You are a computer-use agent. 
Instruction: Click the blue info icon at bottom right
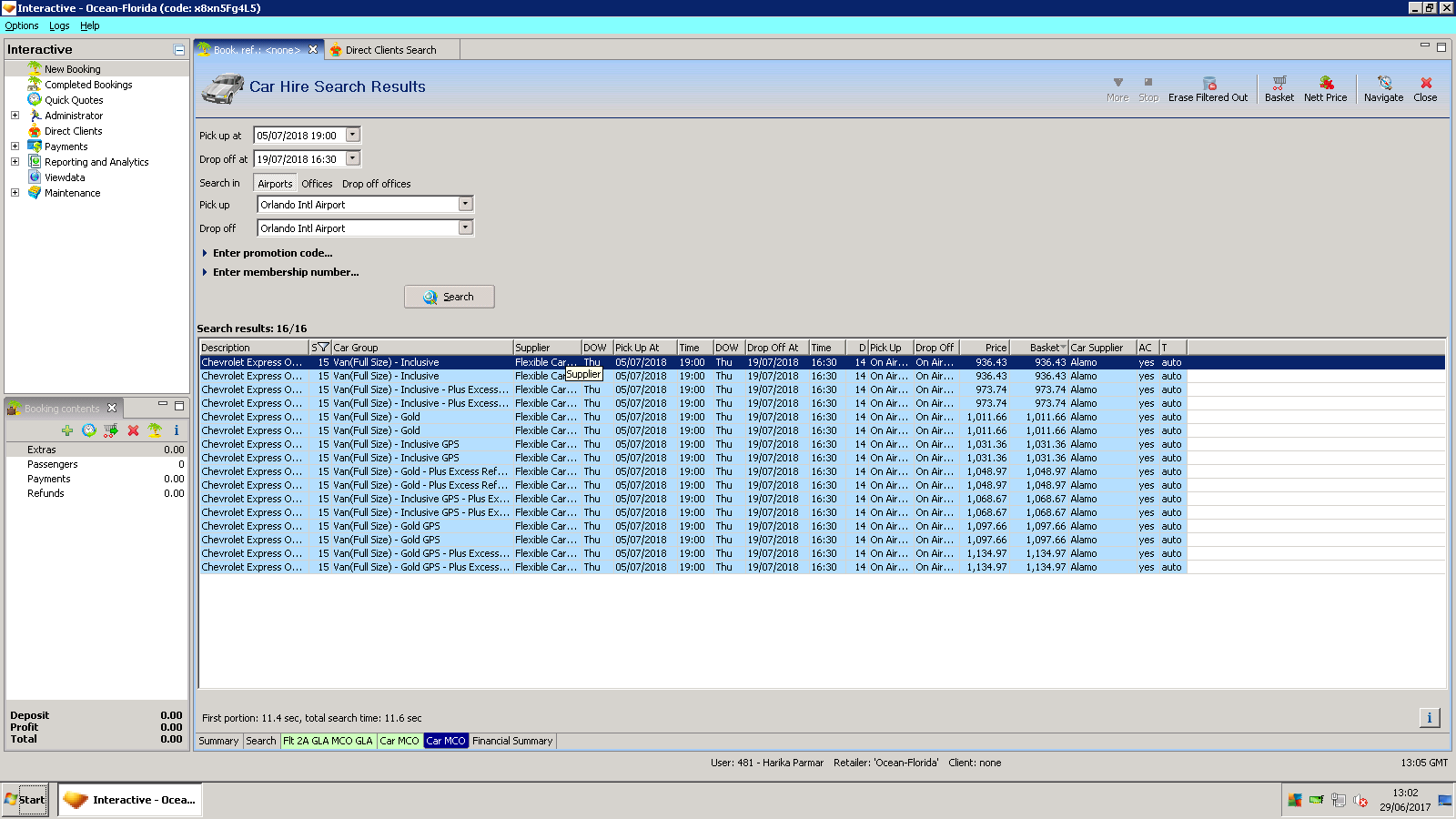(x=1429, y=718)
